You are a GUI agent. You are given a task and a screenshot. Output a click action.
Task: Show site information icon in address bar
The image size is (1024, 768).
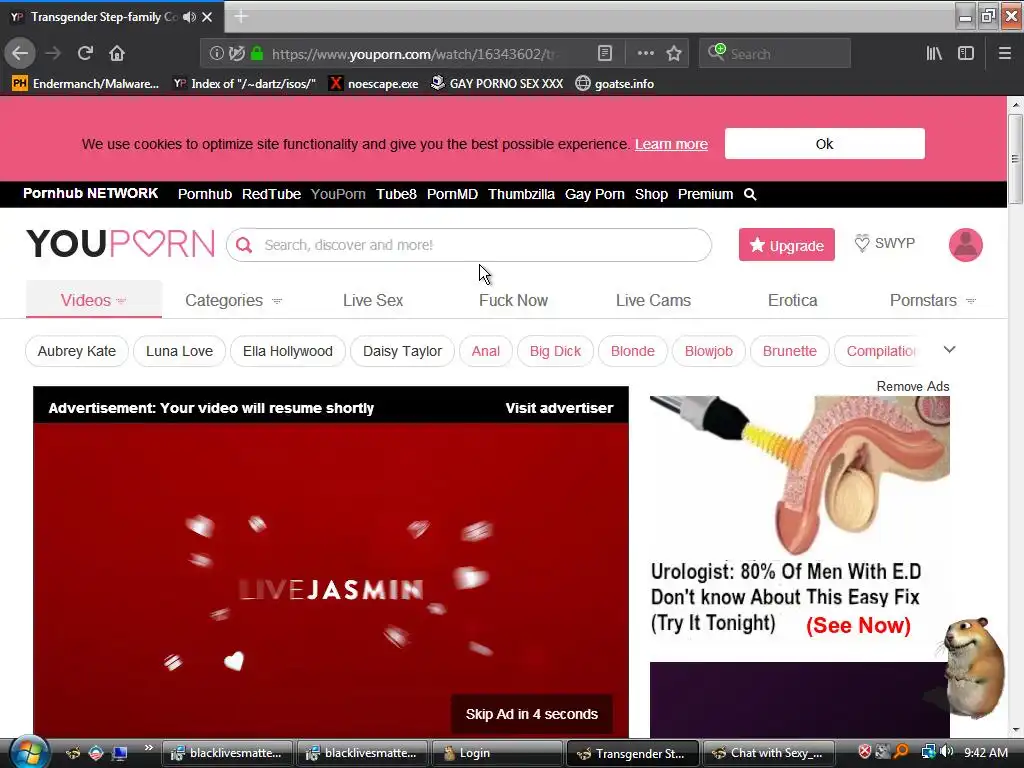216,54
